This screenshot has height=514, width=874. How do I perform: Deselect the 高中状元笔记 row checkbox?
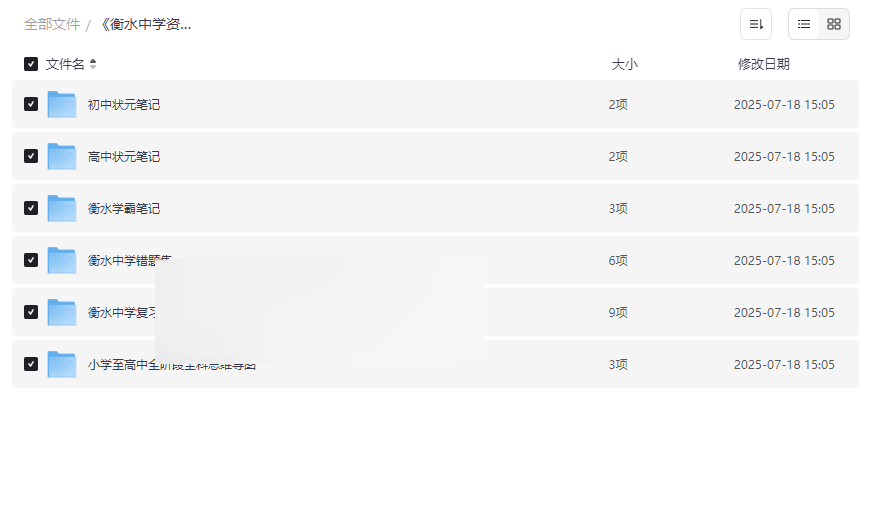pyautogui.click(x=31, y=156)
